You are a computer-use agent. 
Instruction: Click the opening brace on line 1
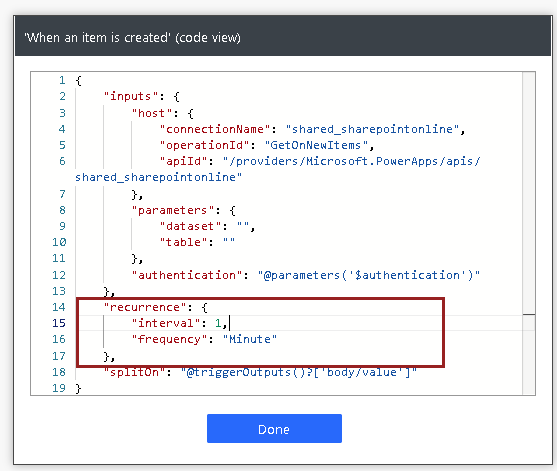(79, 81)
